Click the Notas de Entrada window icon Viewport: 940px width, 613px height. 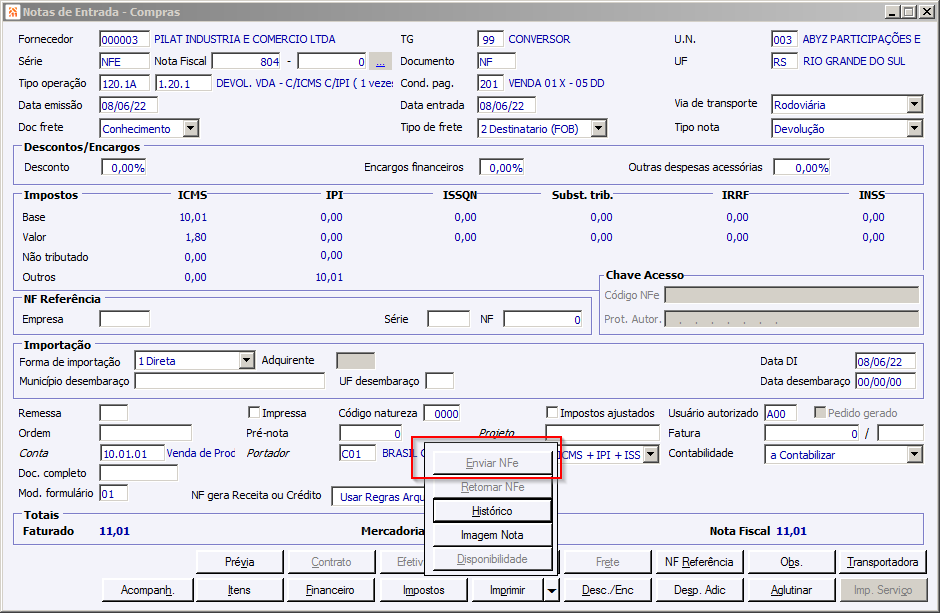click(x=10, y=11)
